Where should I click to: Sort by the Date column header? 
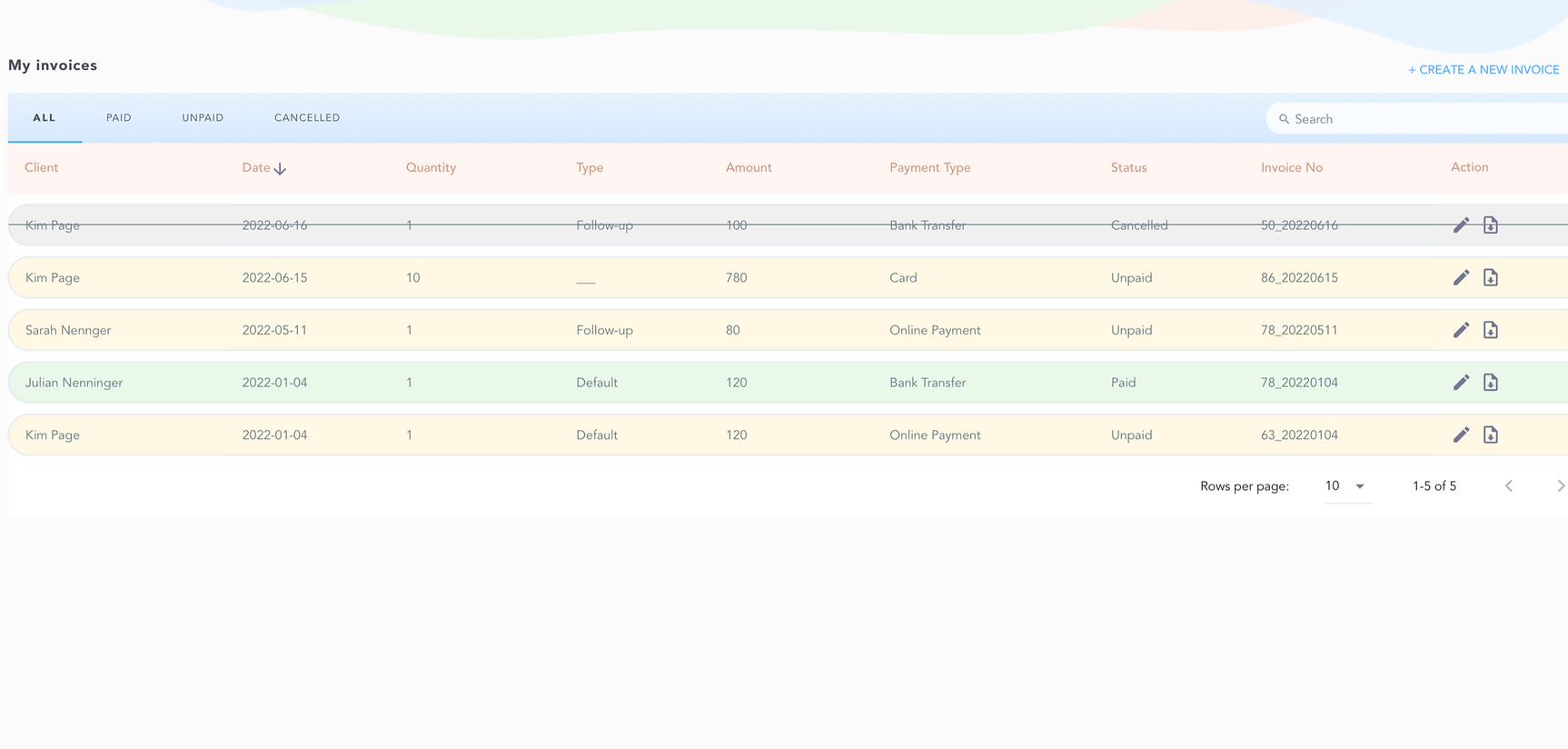[x=256, y=167]
